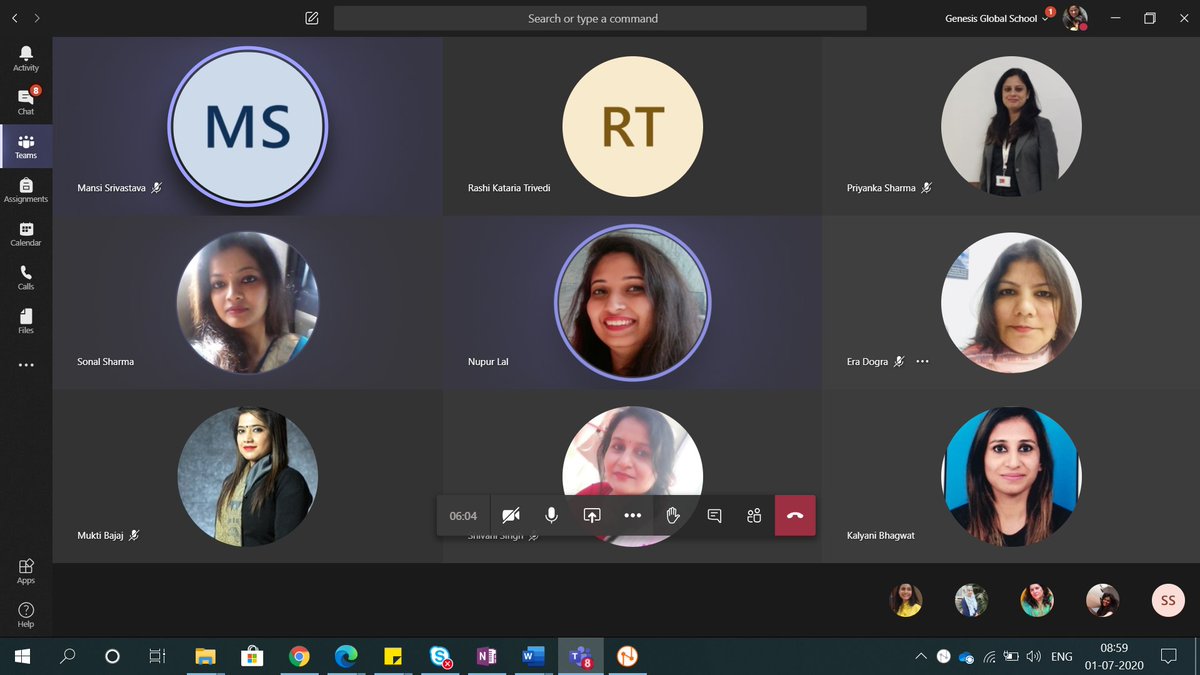Open more call actions with the ellipsis
The height and width of the screenshot is (675, 1200).
(632, 515)
